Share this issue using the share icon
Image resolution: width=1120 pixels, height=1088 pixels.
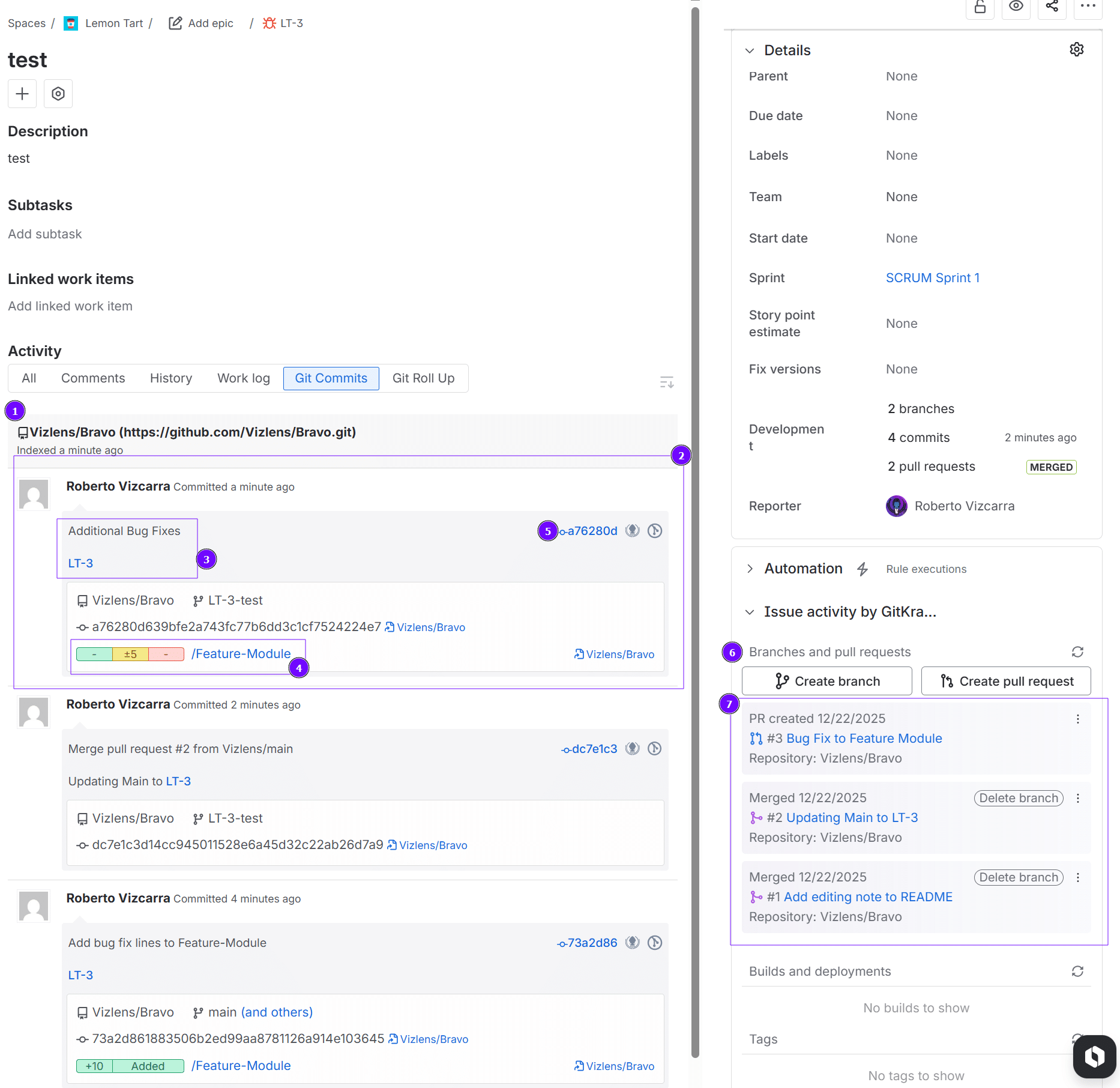pos(1052,6)
